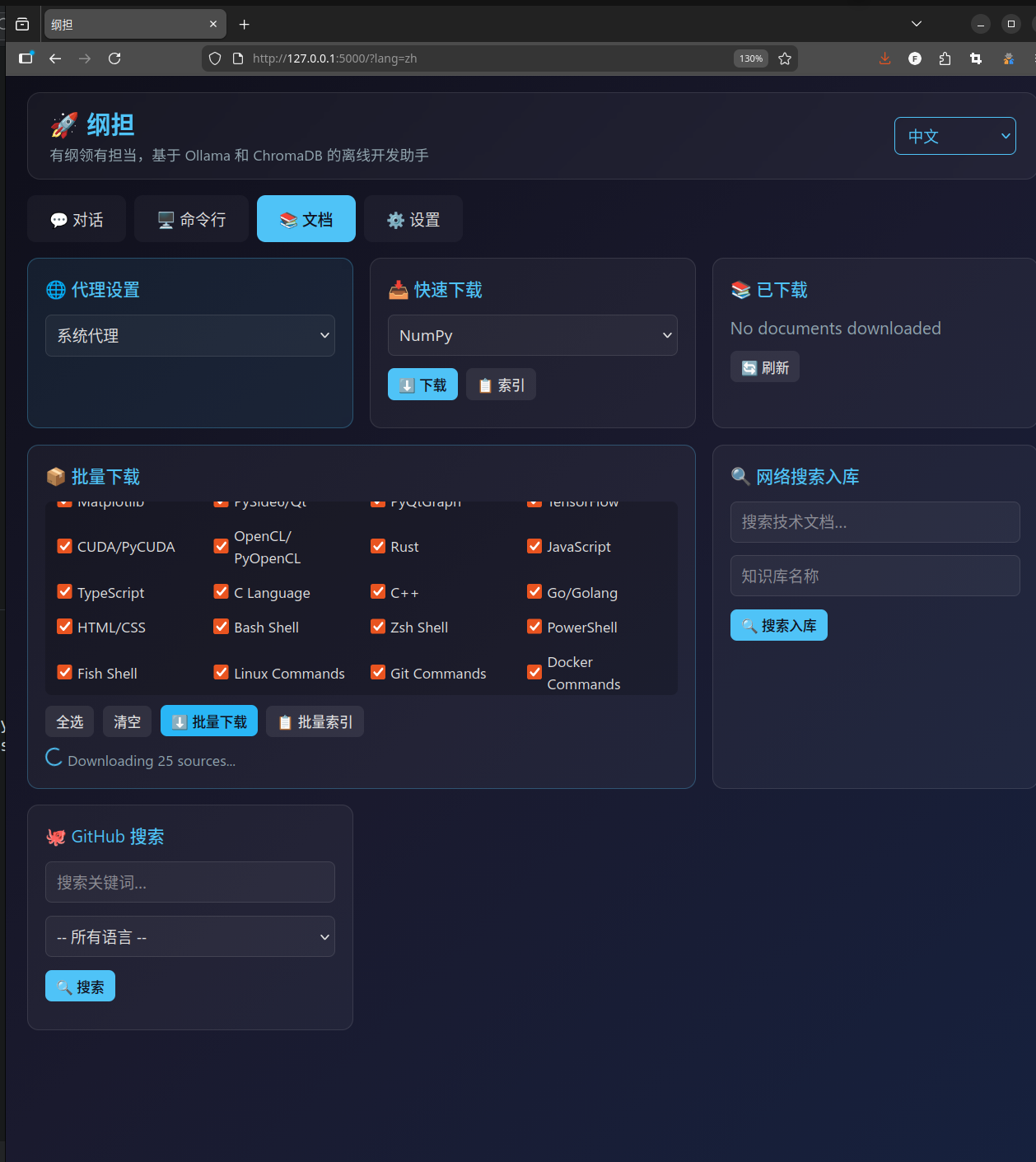The width and height of the screenshot is (1036, 1162).
Task: Click the books icon beside 已下载
Action: pos(740,290)
